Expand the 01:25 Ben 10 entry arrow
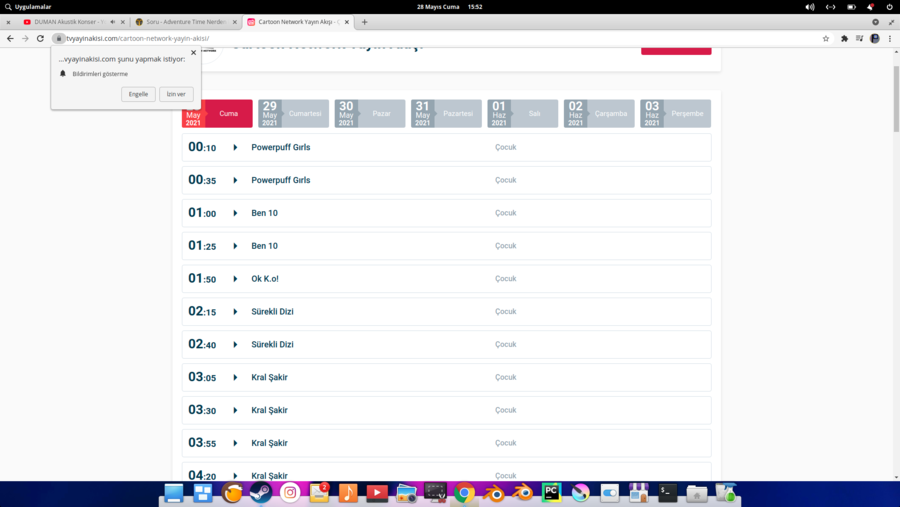This screenshot has width=900, height=507. point(235,246)
